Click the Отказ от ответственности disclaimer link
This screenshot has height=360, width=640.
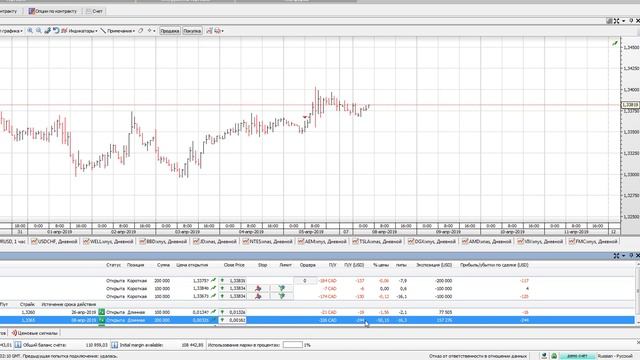478,356
